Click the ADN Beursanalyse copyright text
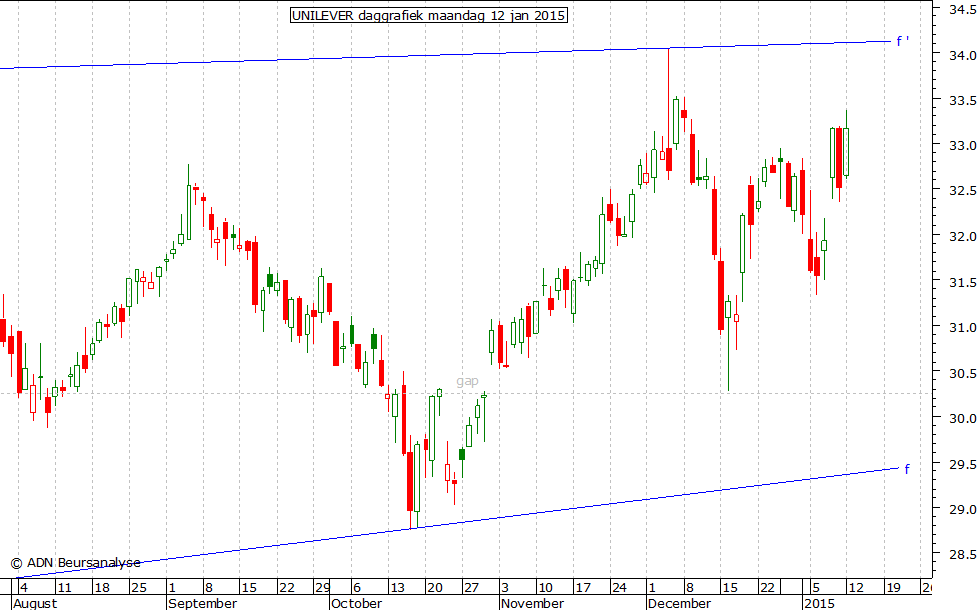Viewport: 980px width, 610px height. pyautogui.click(x=76, y=562)
